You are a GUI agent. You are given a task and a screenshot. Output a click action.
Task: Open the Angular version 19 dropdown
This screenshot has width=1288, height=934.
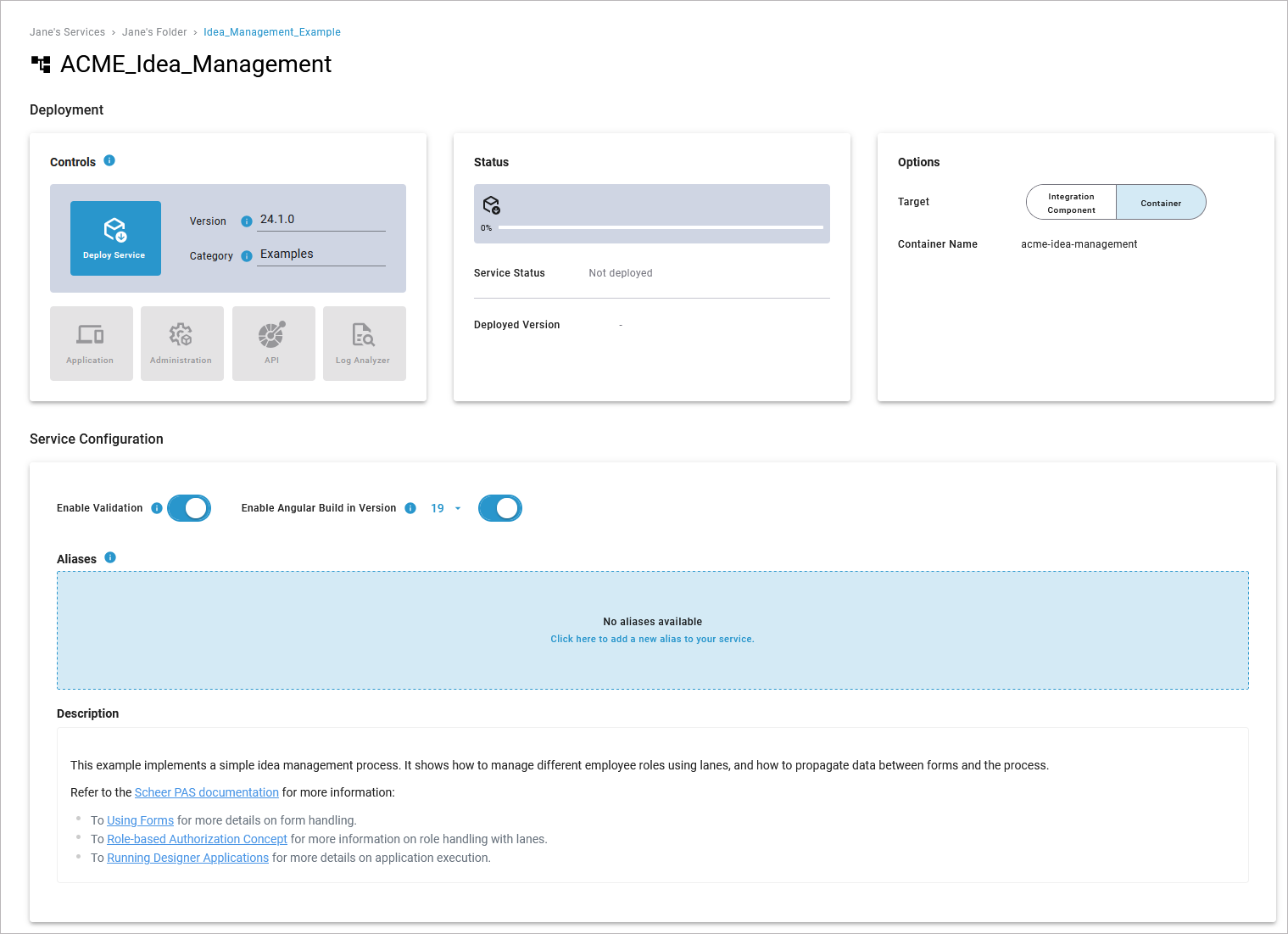coord(446,508)
